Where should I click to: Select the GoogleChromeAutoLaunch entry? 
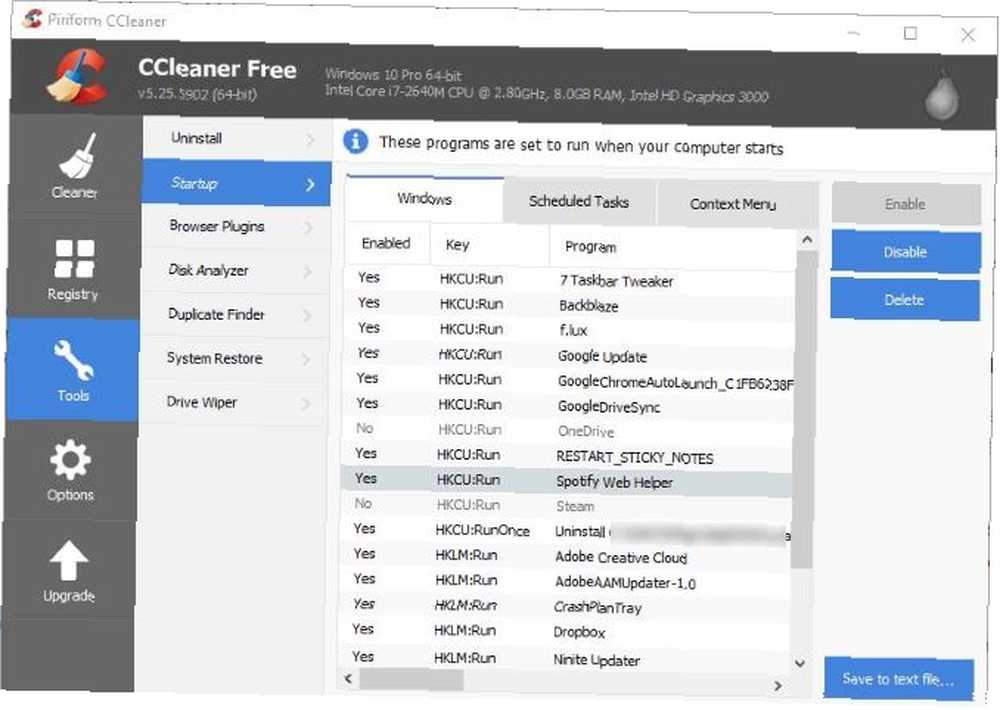pyautogui.click(x=570, y=380)
